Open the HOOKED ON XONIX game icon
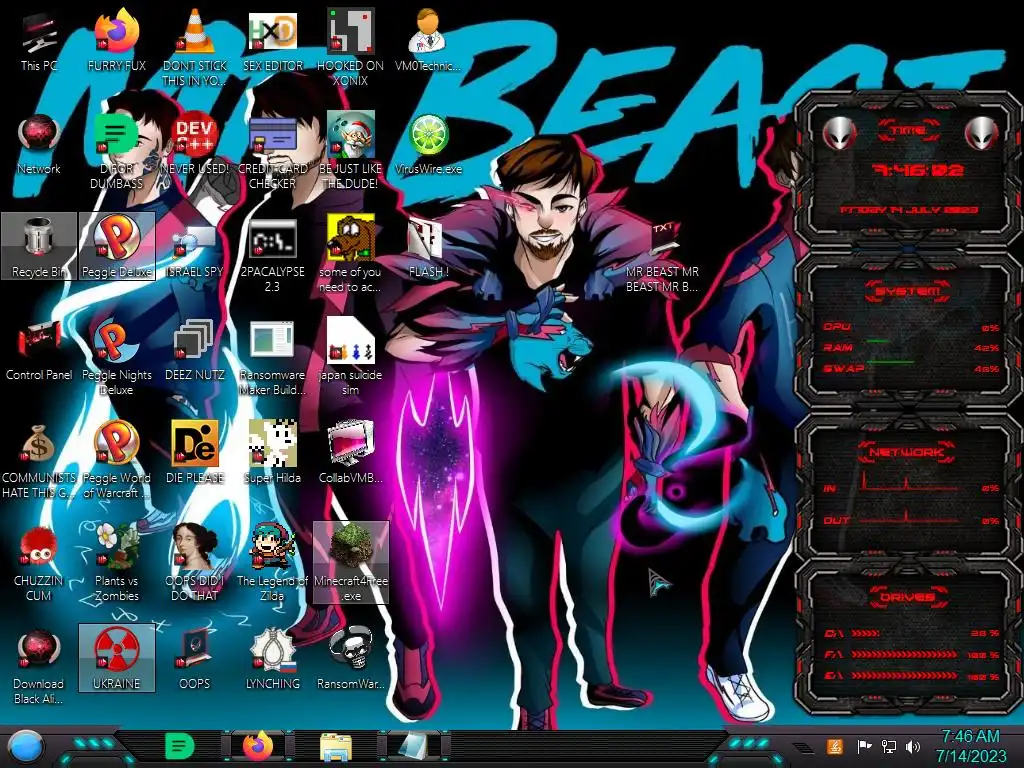 pyautogui.click(x=351, y=49)
